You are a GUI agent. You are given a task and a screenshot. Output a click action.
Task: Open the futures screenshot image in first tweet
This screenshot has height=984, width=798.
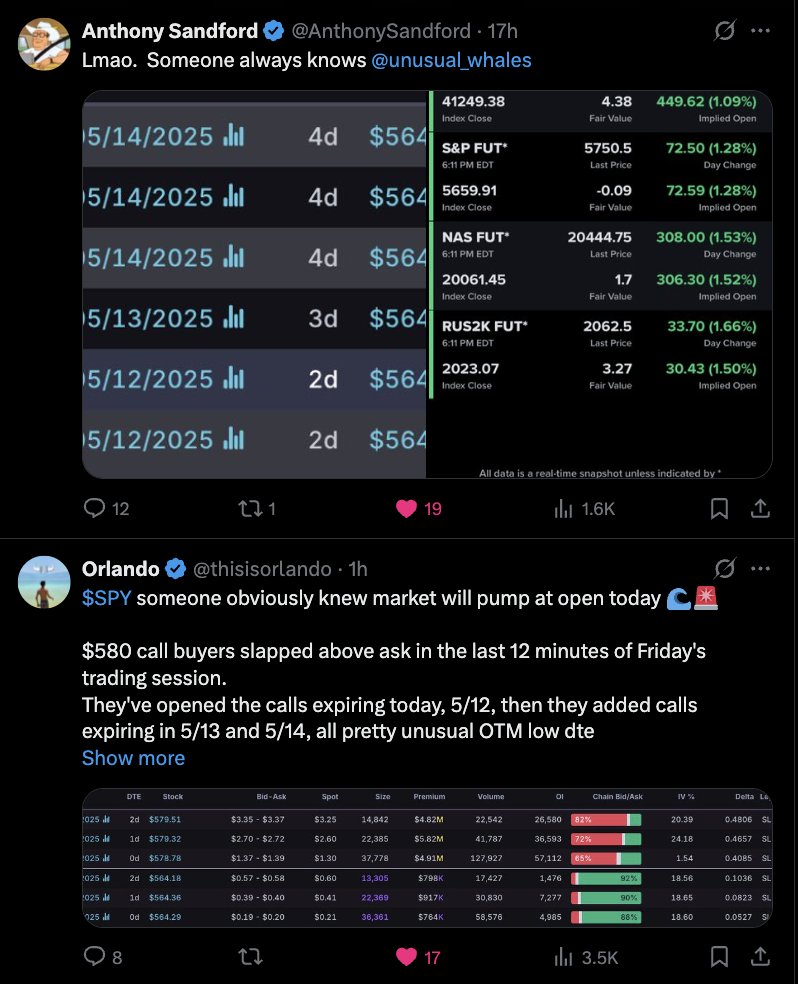[x=427, y=284]
